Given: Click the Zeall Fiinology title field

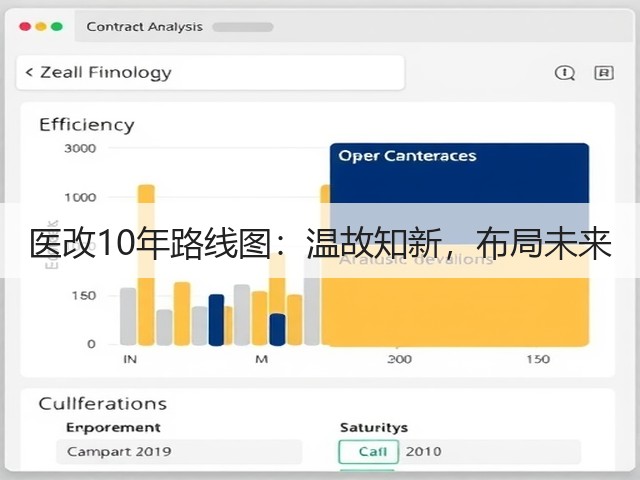Looking at the screenshot, I should coord(210,73).
